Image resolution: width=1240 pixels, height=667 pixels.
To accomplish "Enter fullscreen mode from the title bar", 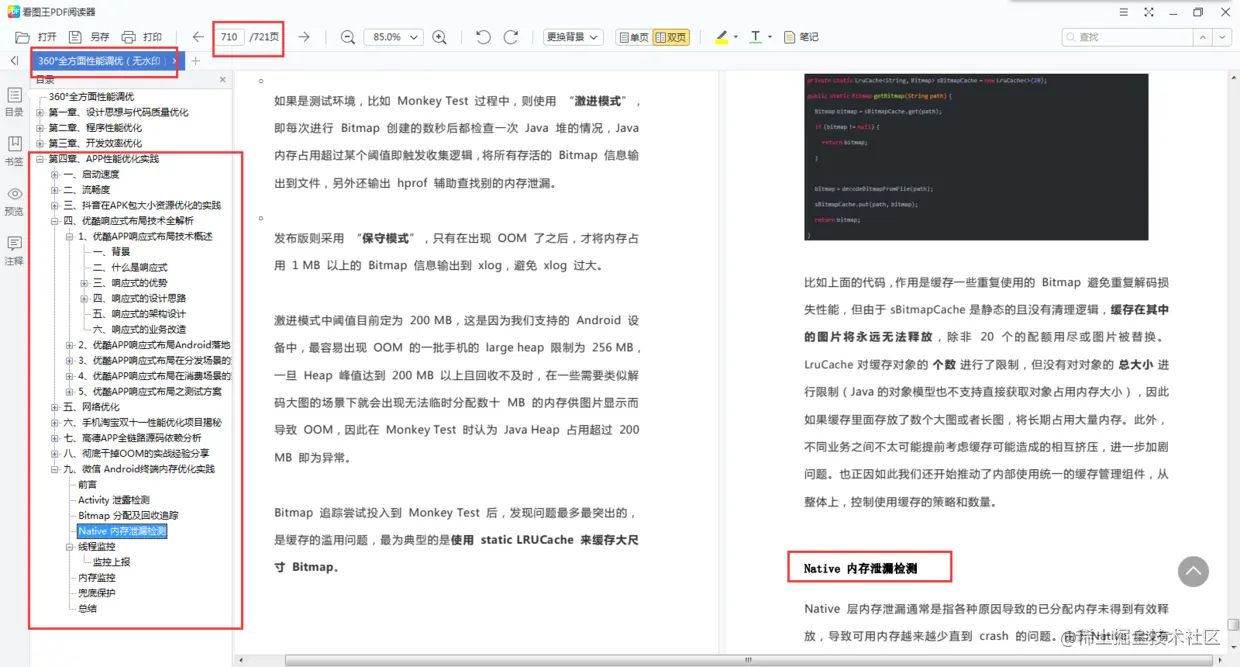I will [1148, 12].
